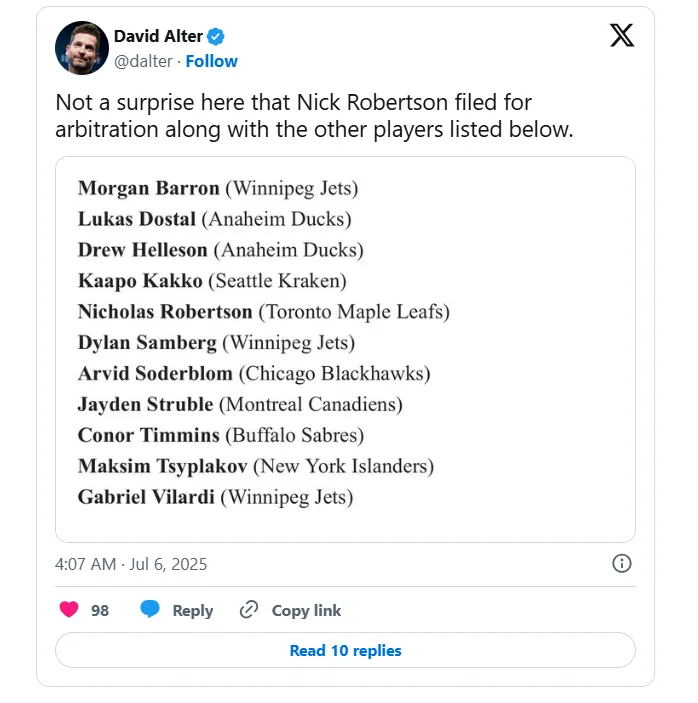This screenshot has height=703, width=698.
Task: Open Read 10 replies
Action: (345, 650)
